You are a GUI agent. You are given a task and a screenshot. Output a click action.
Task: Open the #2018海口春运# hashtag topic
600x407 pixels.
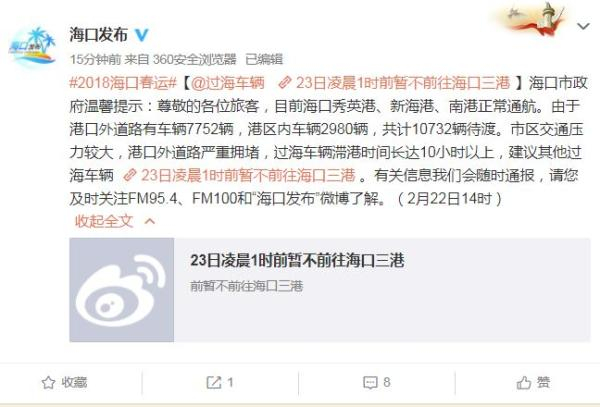pos(123,83)
